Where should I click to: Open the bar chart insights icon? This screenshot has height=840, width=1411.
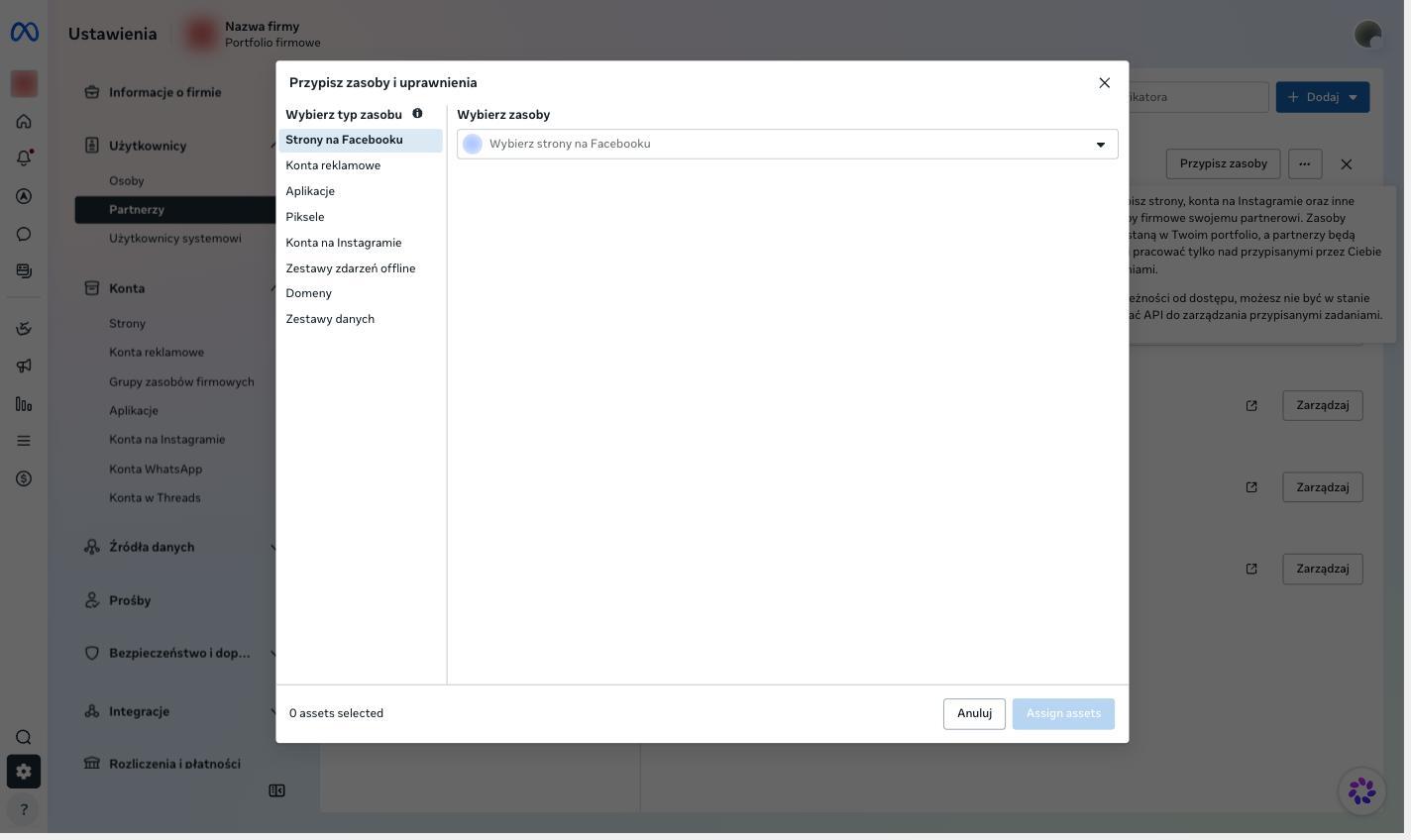tap(24, 404)
